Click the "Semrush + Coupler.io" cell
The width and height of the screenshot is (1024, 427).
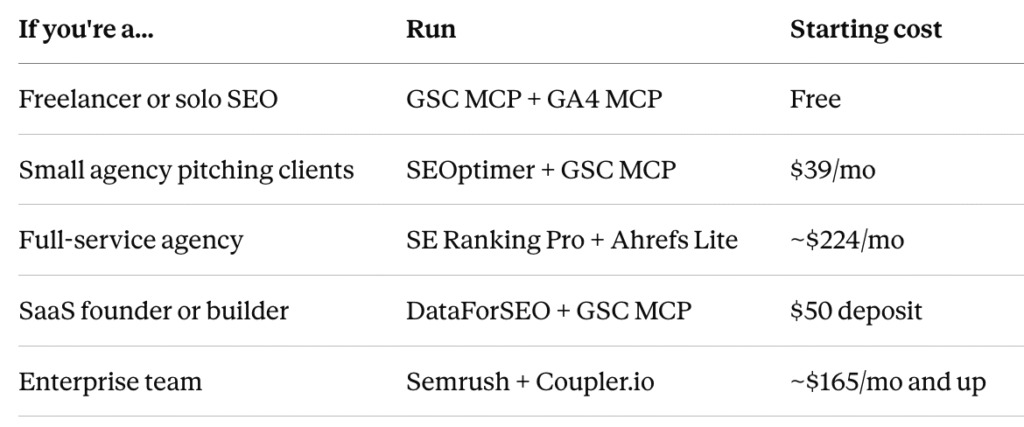click(530, 382)
